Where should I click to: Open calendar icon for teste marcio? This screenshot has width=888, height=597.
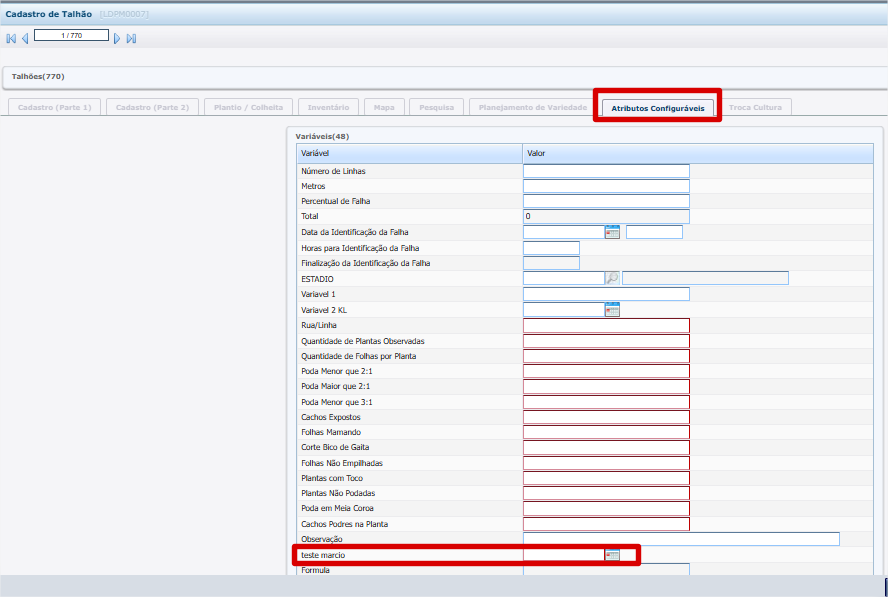(612, 555)
